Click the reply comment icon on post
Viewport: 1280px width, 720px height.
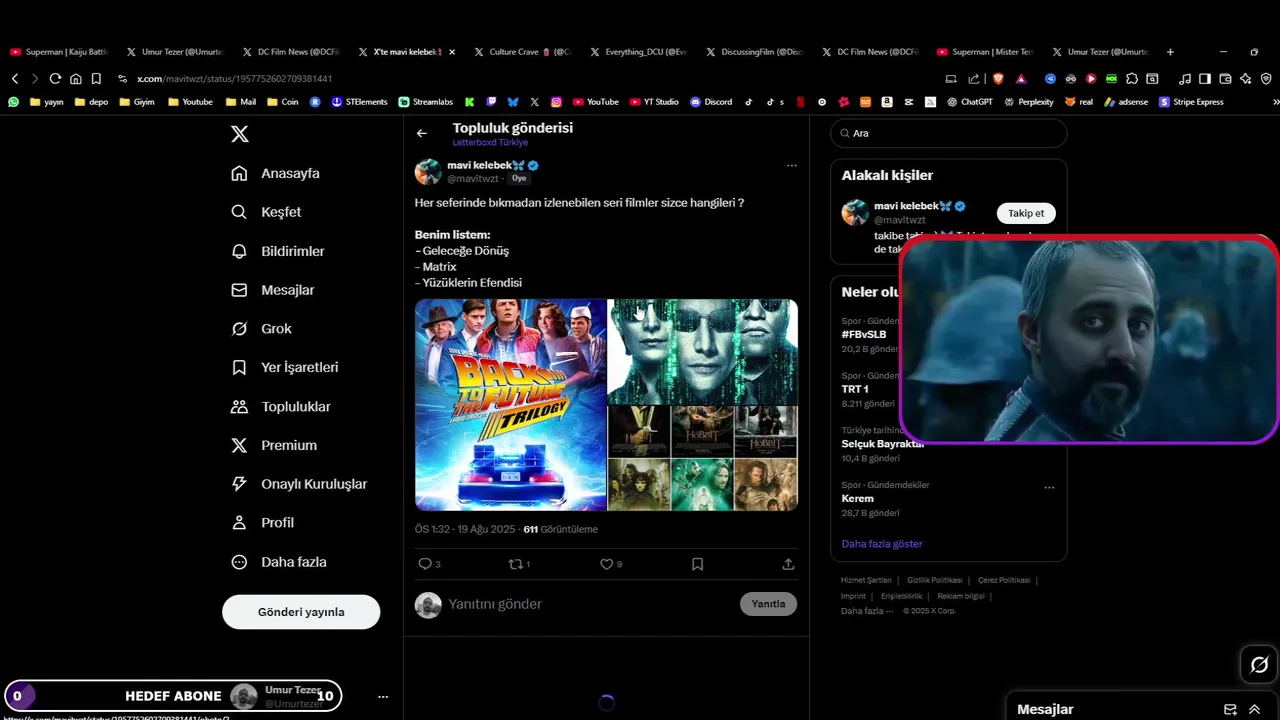tap(425, 564)
